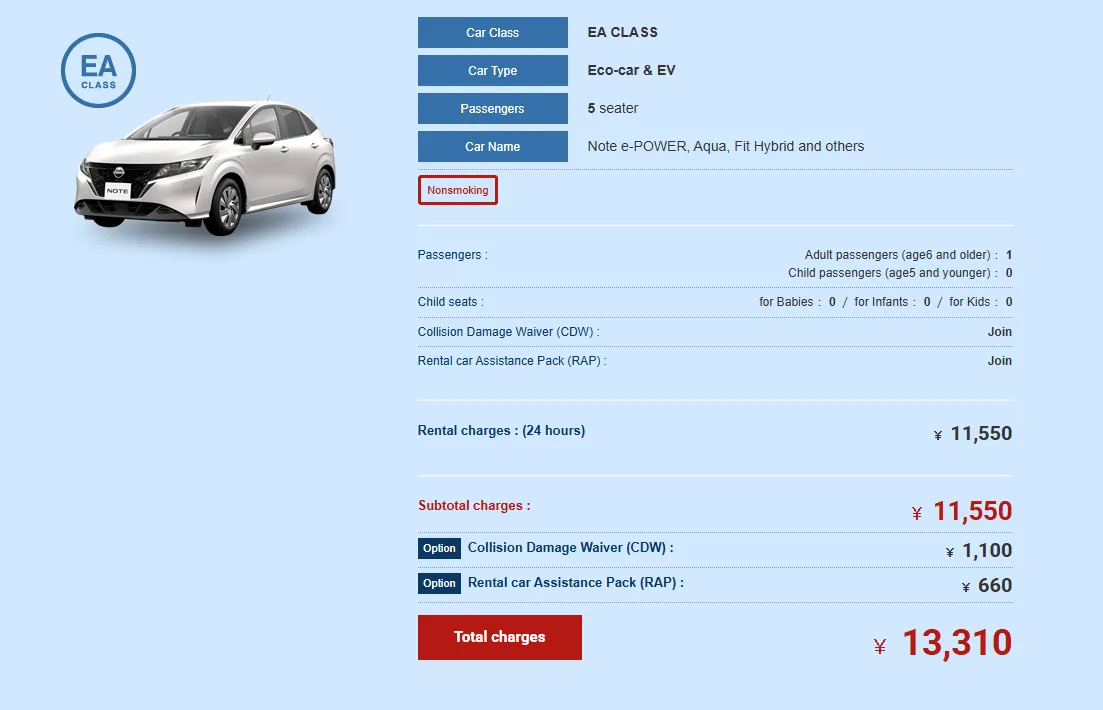
Task: Click the for Infants count text
Action: [892, 302]
